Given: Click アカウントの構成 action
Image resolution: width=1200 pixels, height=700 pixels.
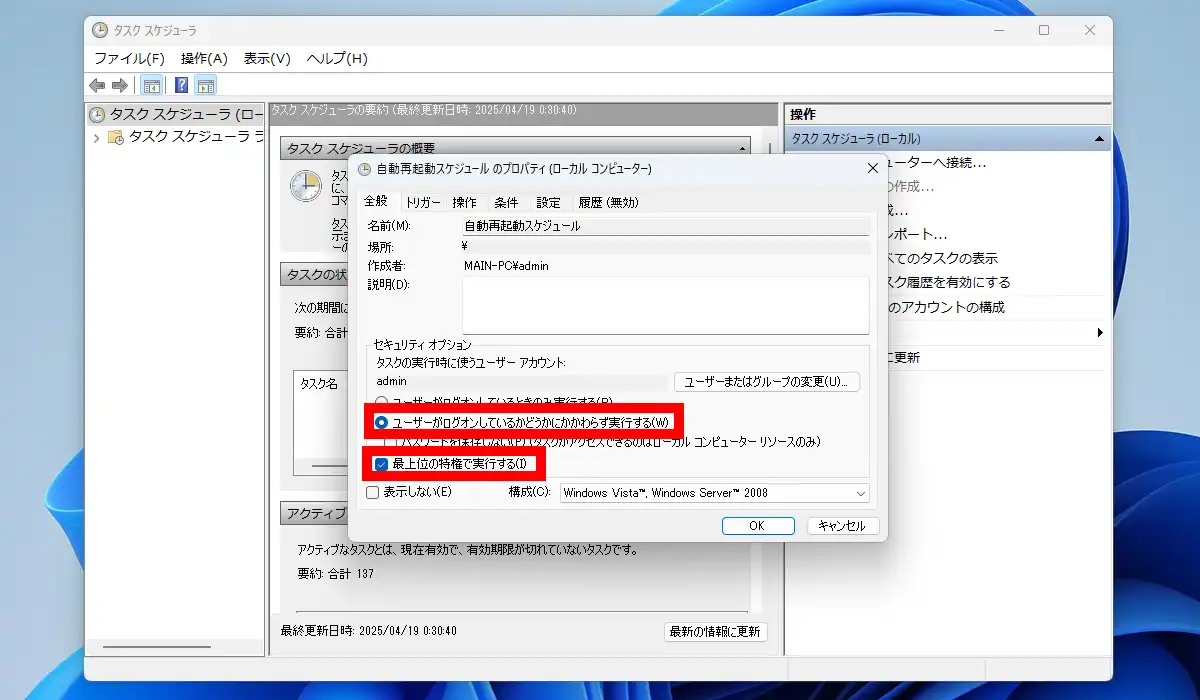Looking at the screenshot, I should (946, 307).
